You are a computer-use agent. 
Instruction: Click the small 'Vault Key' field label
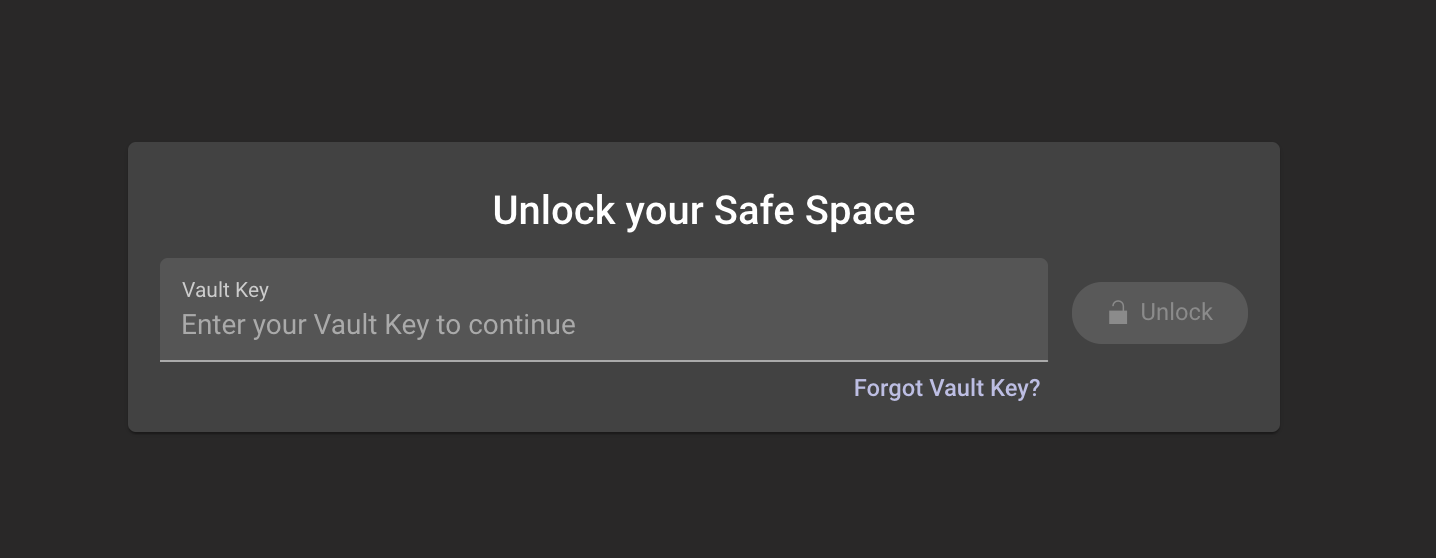pos(225,290)
